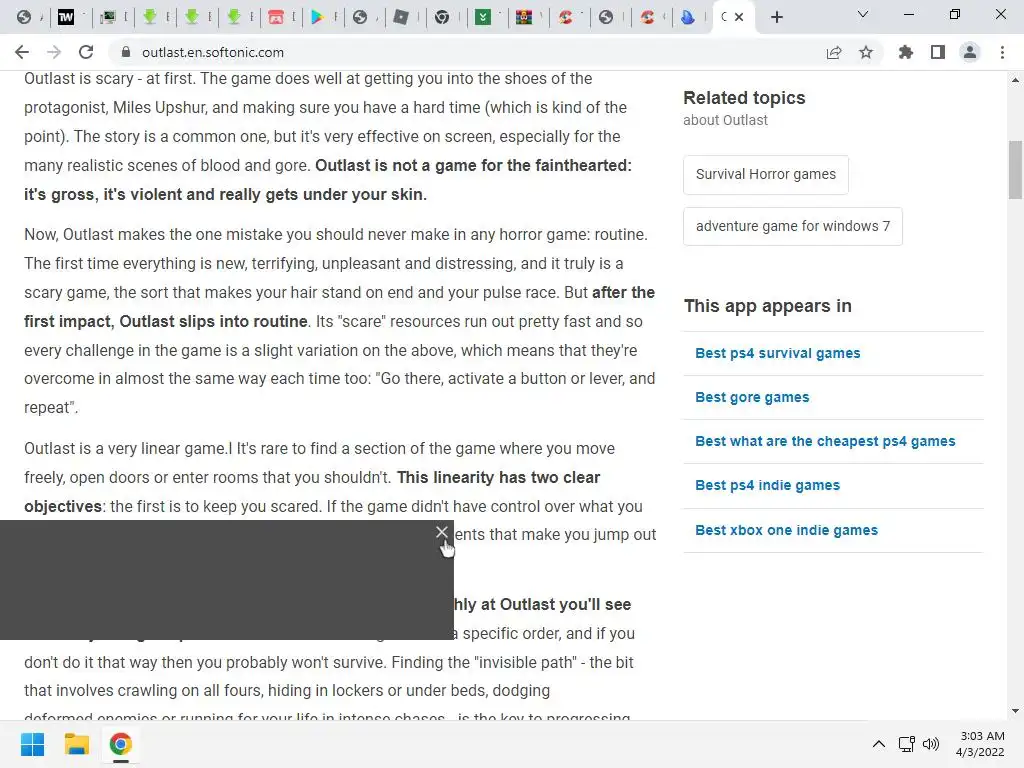Open the Chrome extensions puzzle menu

coord(906,52)
